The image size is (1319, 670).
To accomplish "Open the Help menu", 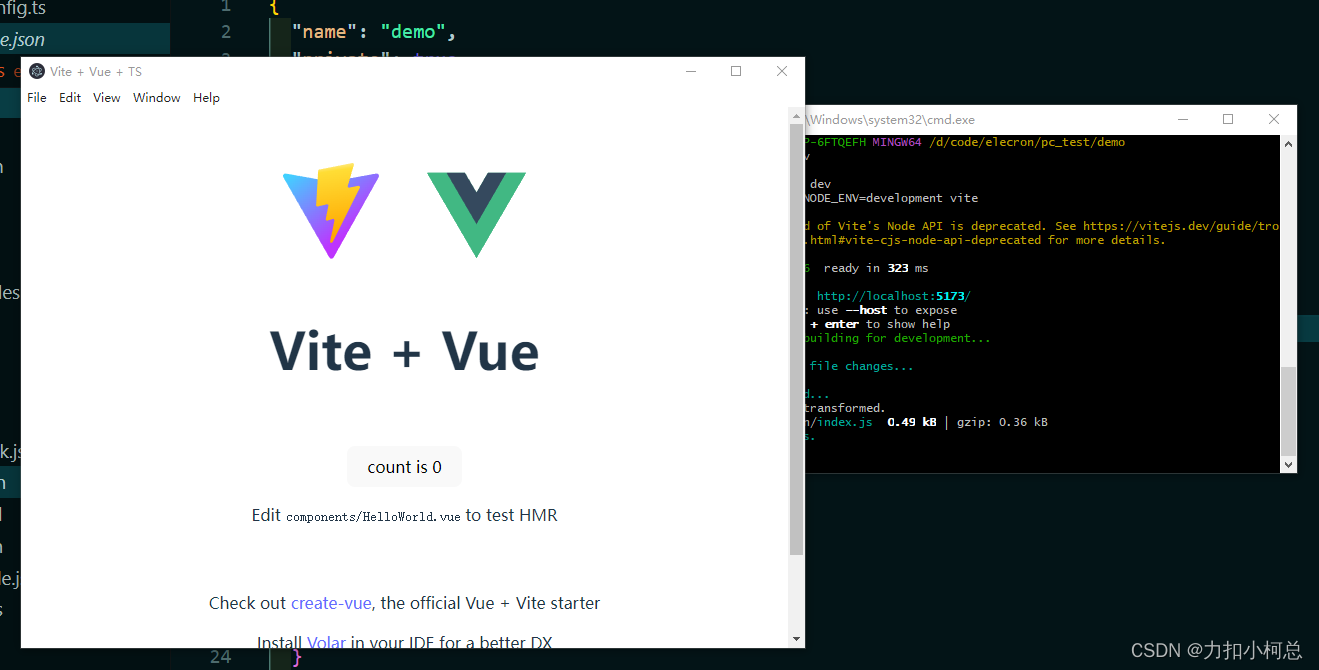I will point(206,98).
